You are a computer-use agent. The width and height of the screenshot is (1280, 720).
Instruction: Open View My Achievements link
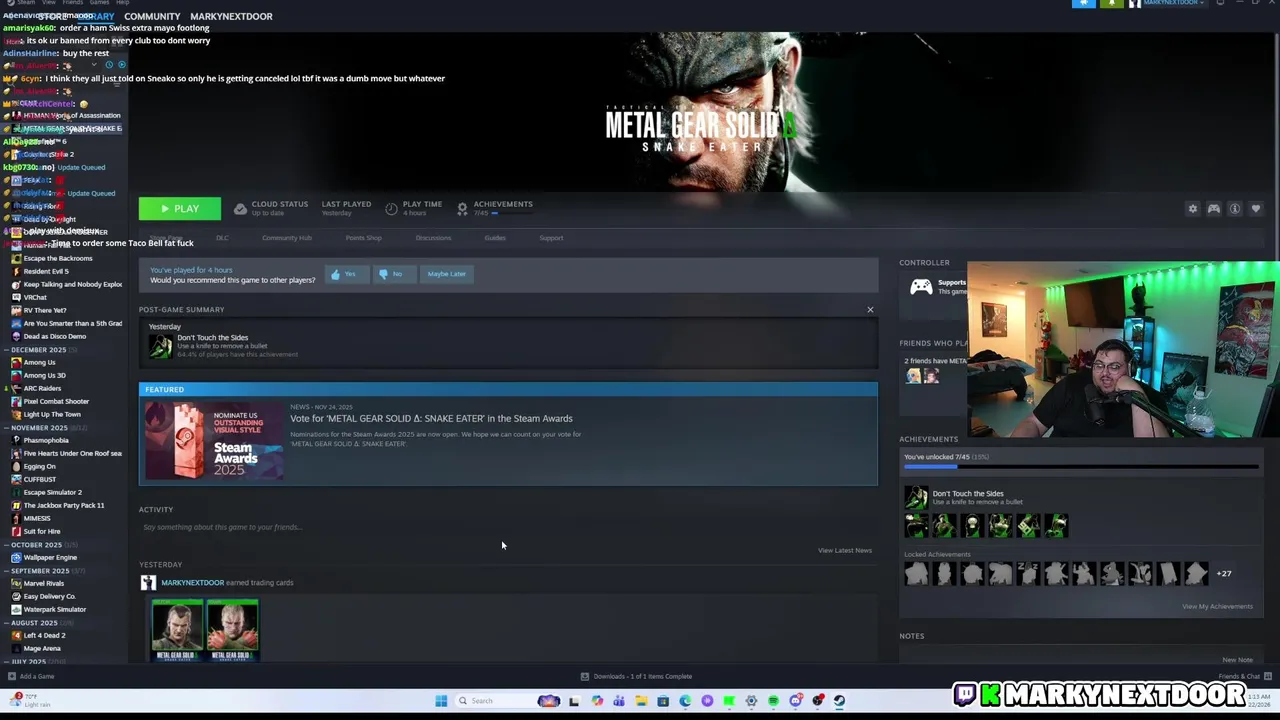pos(1217,606)
